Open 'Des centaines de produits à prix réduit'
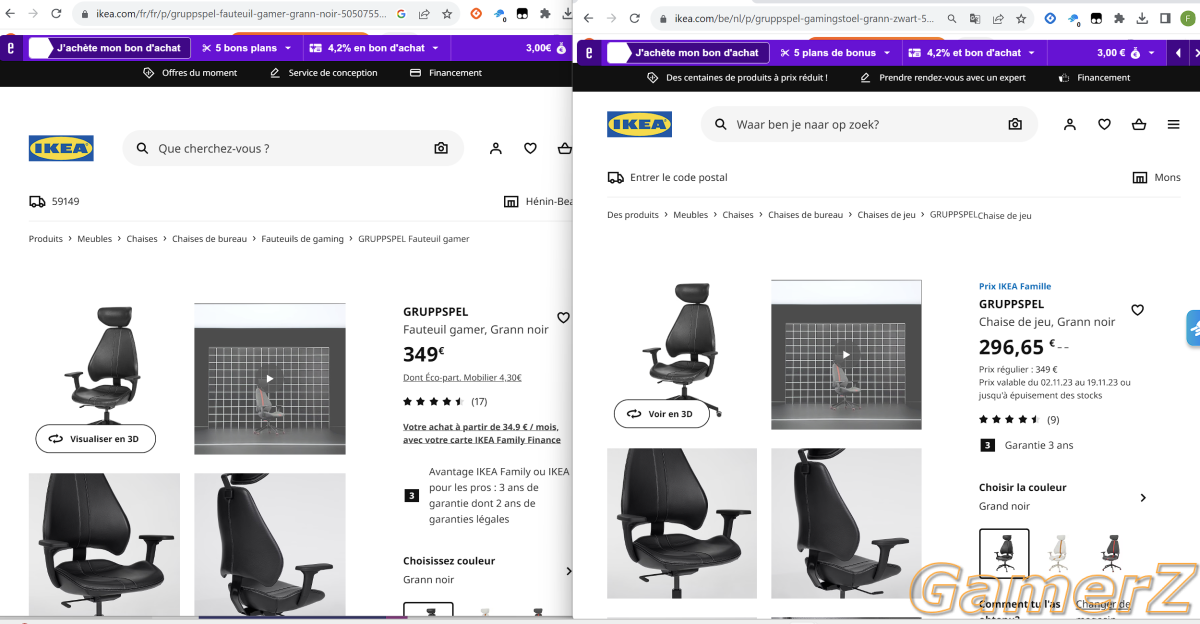This screenshot has height=624, width=1200. pos(737,77)
